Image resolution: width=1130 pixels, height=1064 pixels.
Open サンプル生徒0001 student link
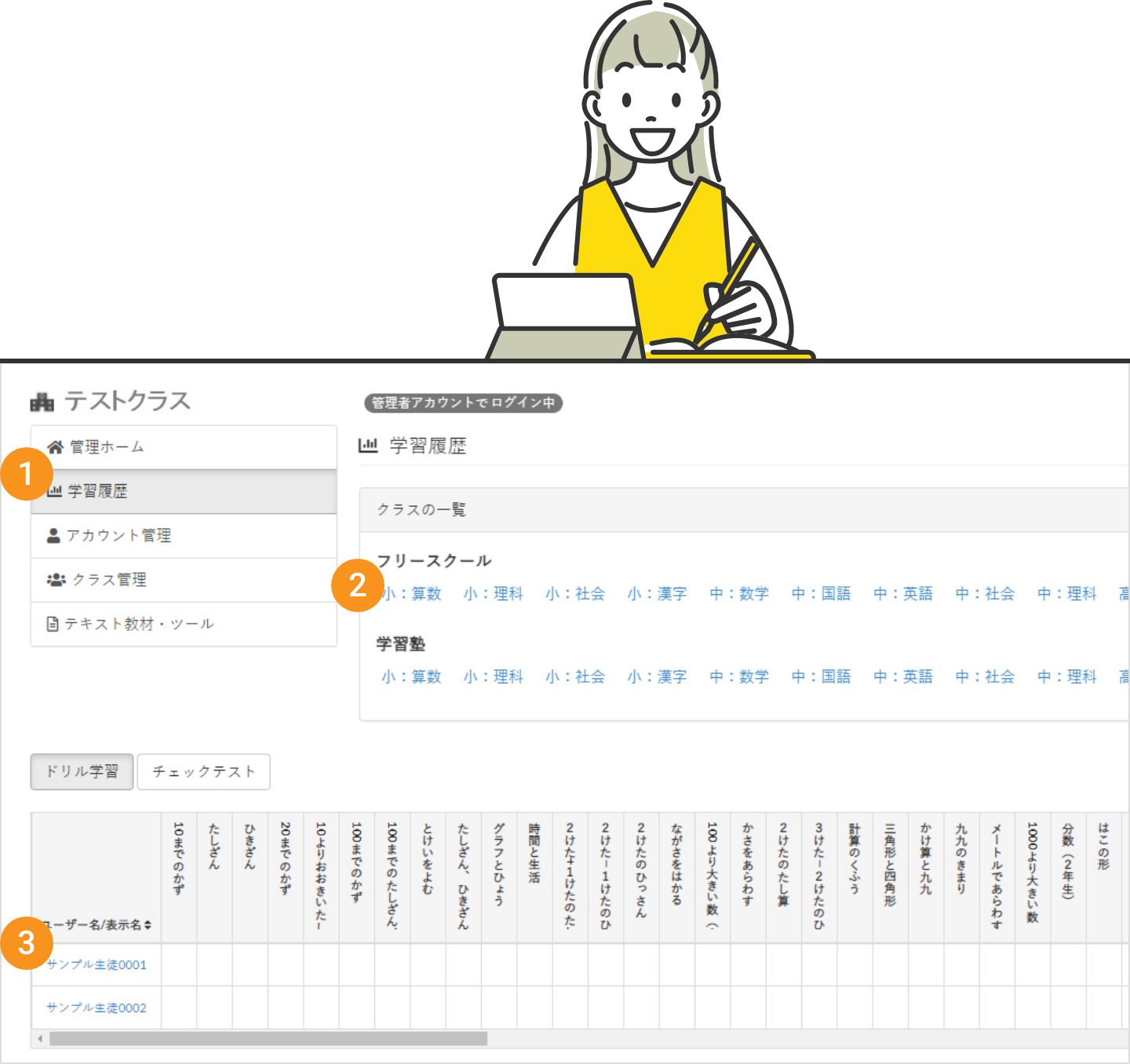coord(97,965)
